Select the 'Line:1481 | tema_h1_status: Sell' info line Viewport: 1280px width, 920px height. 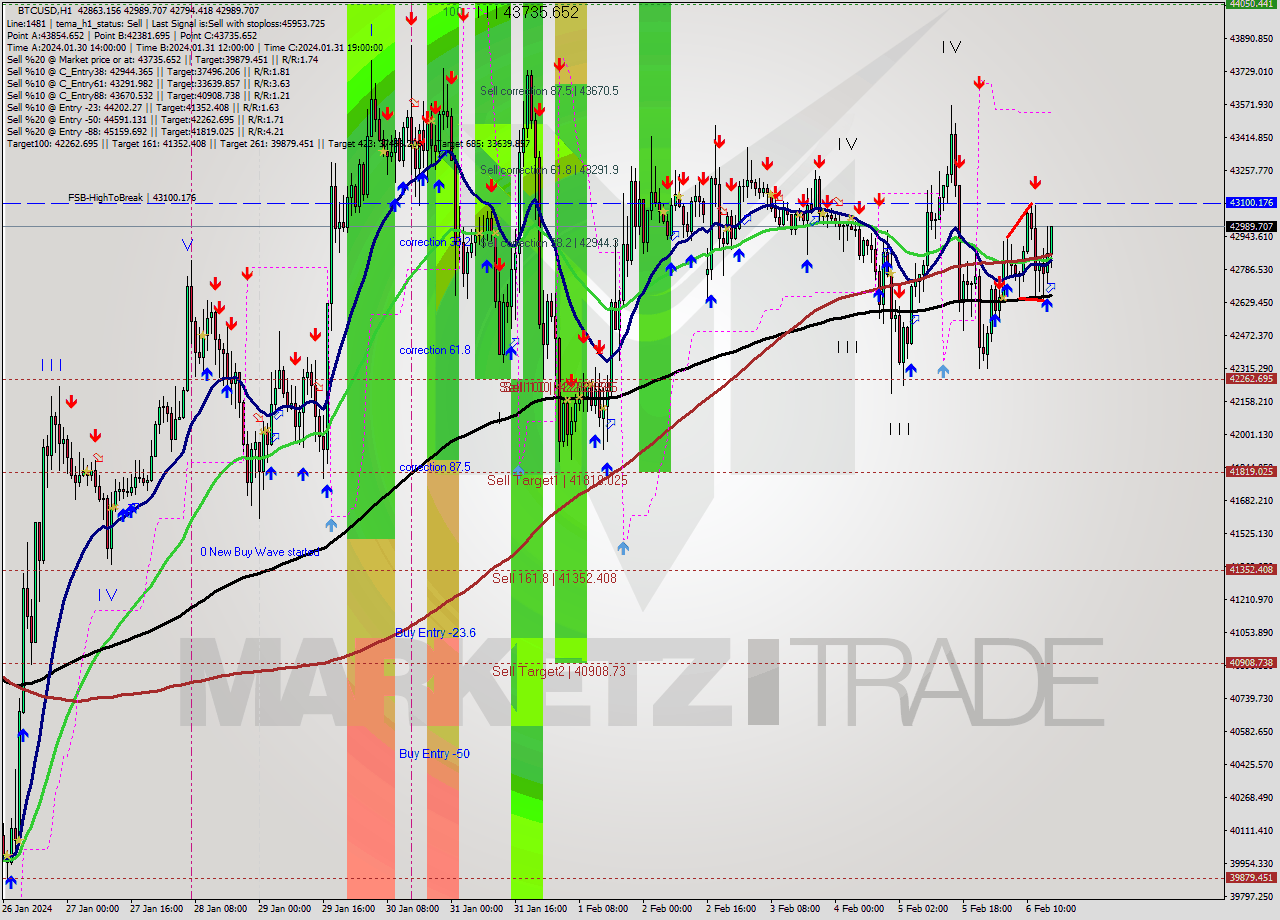coord(165,23)
